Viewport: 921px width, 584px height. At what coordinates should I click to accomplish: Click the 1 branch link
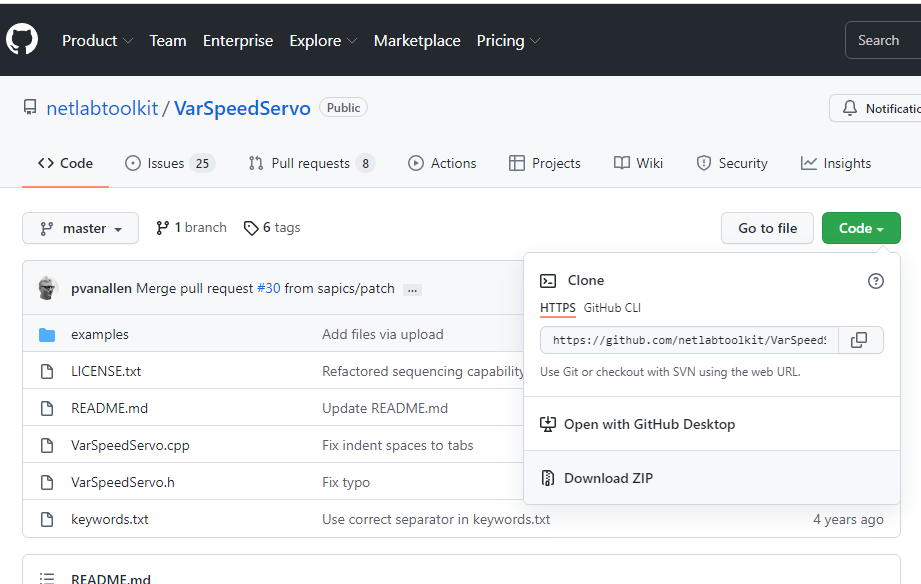[191, 228]
